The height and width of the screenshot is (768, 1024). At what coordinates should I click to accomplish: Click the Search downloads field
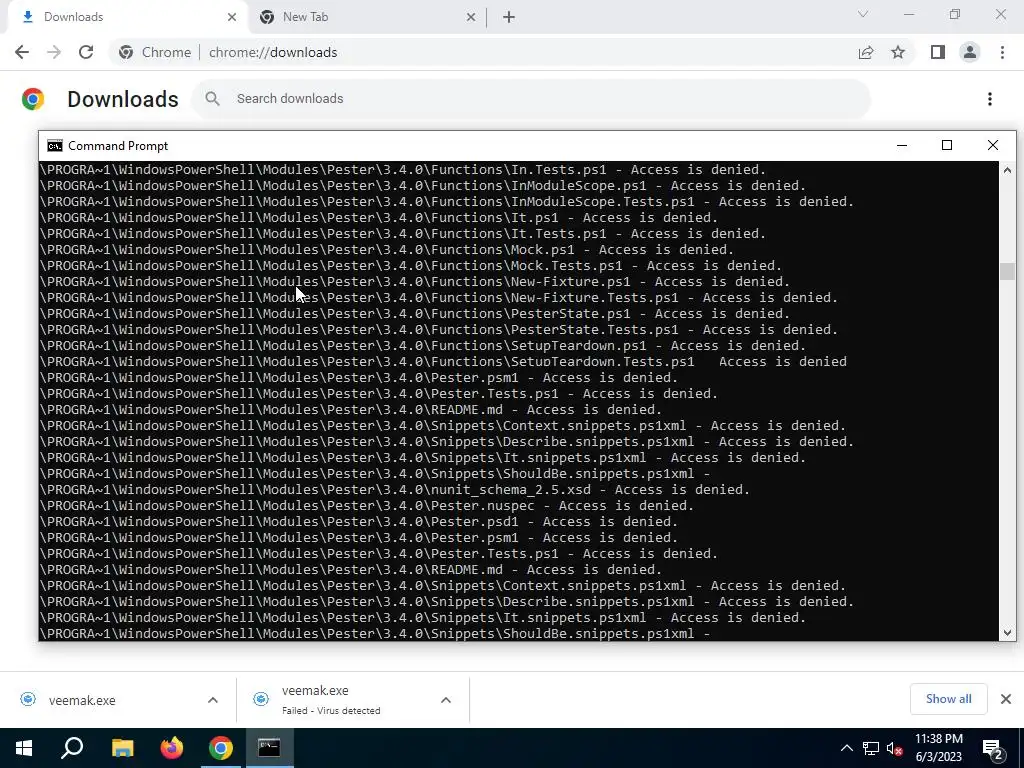pyautogui.click(x=532, y=99)
